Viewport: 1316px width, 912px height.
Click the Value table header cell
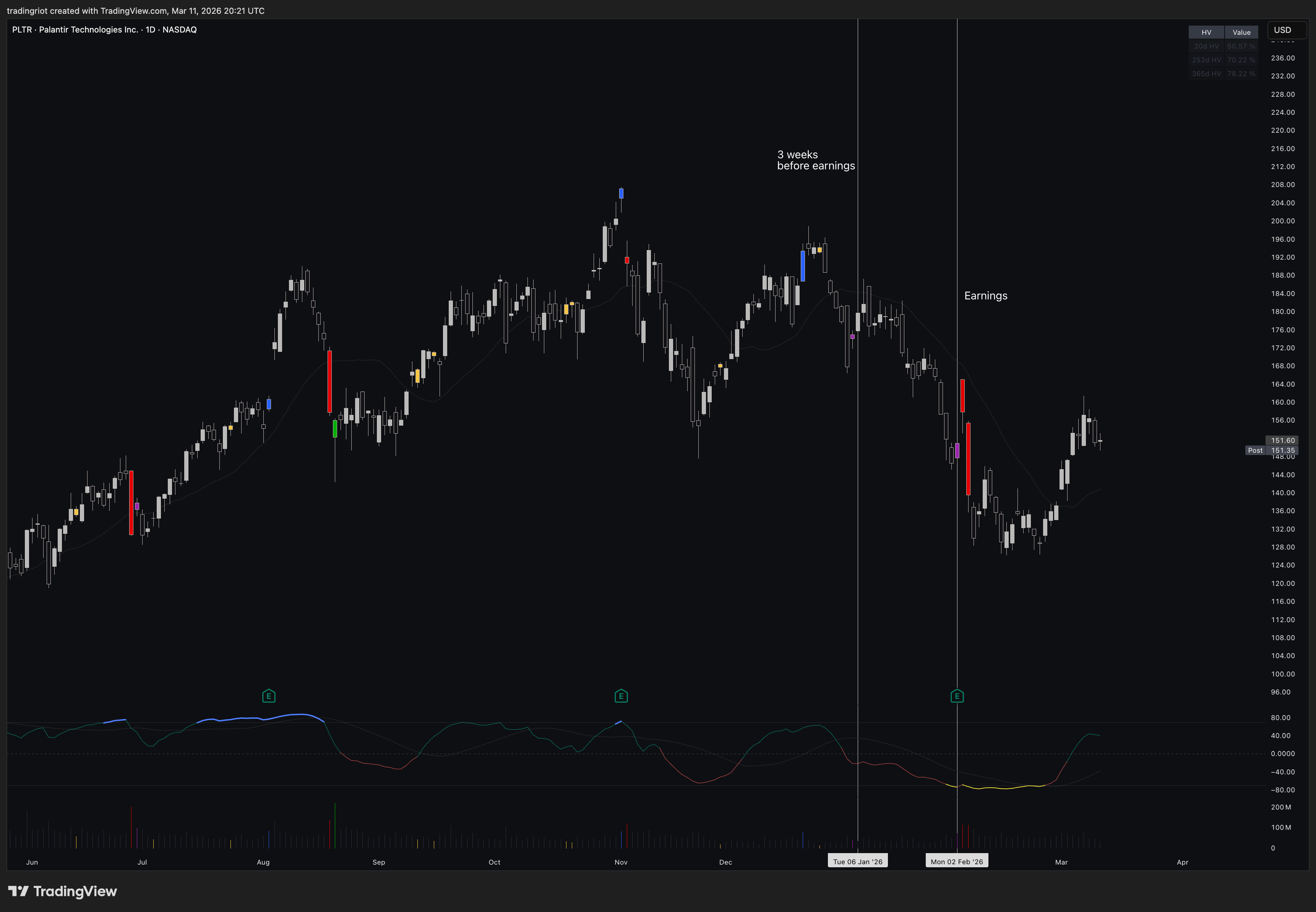click(1241, 33)
